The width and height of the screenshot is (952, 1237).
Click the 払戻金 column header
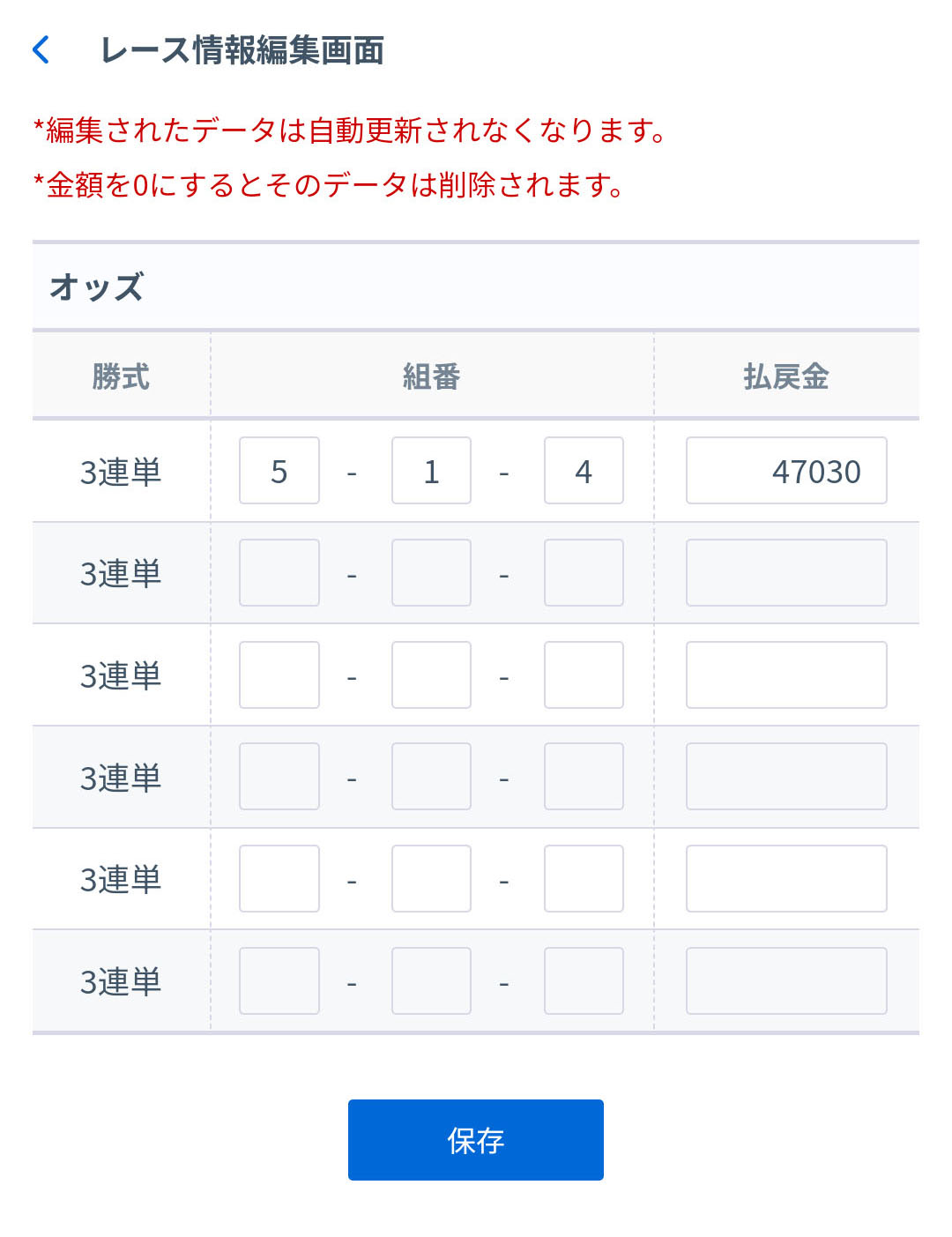point(786,376)
